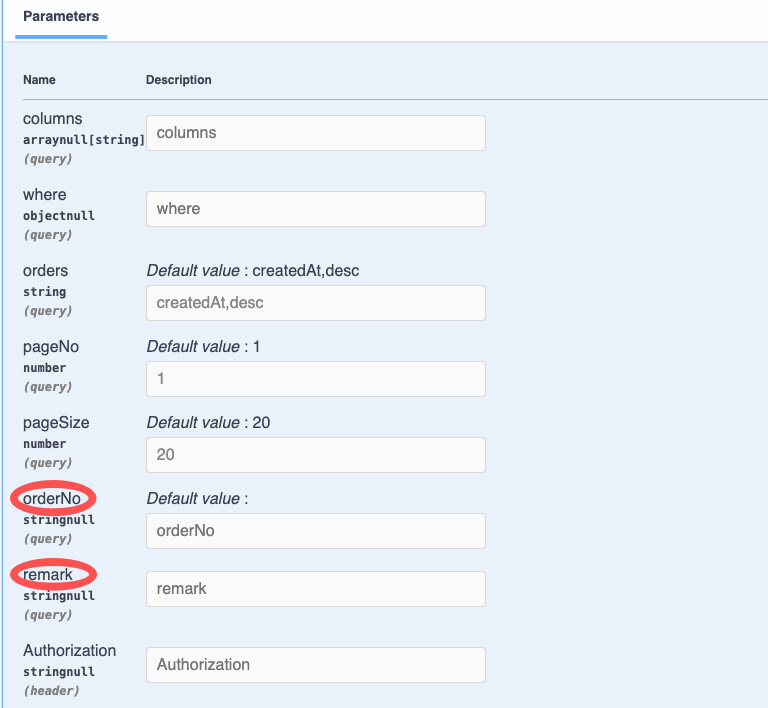
Task: Click the Name column header
Action: (x=39, y=80)
